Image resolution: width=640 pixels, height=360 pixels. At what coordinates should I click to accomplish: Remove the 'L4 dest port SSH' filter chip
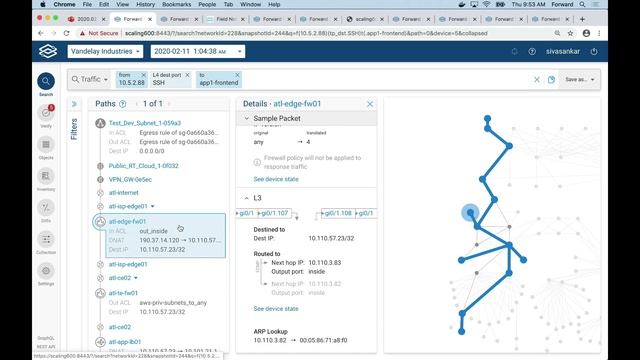pos(187,75)
